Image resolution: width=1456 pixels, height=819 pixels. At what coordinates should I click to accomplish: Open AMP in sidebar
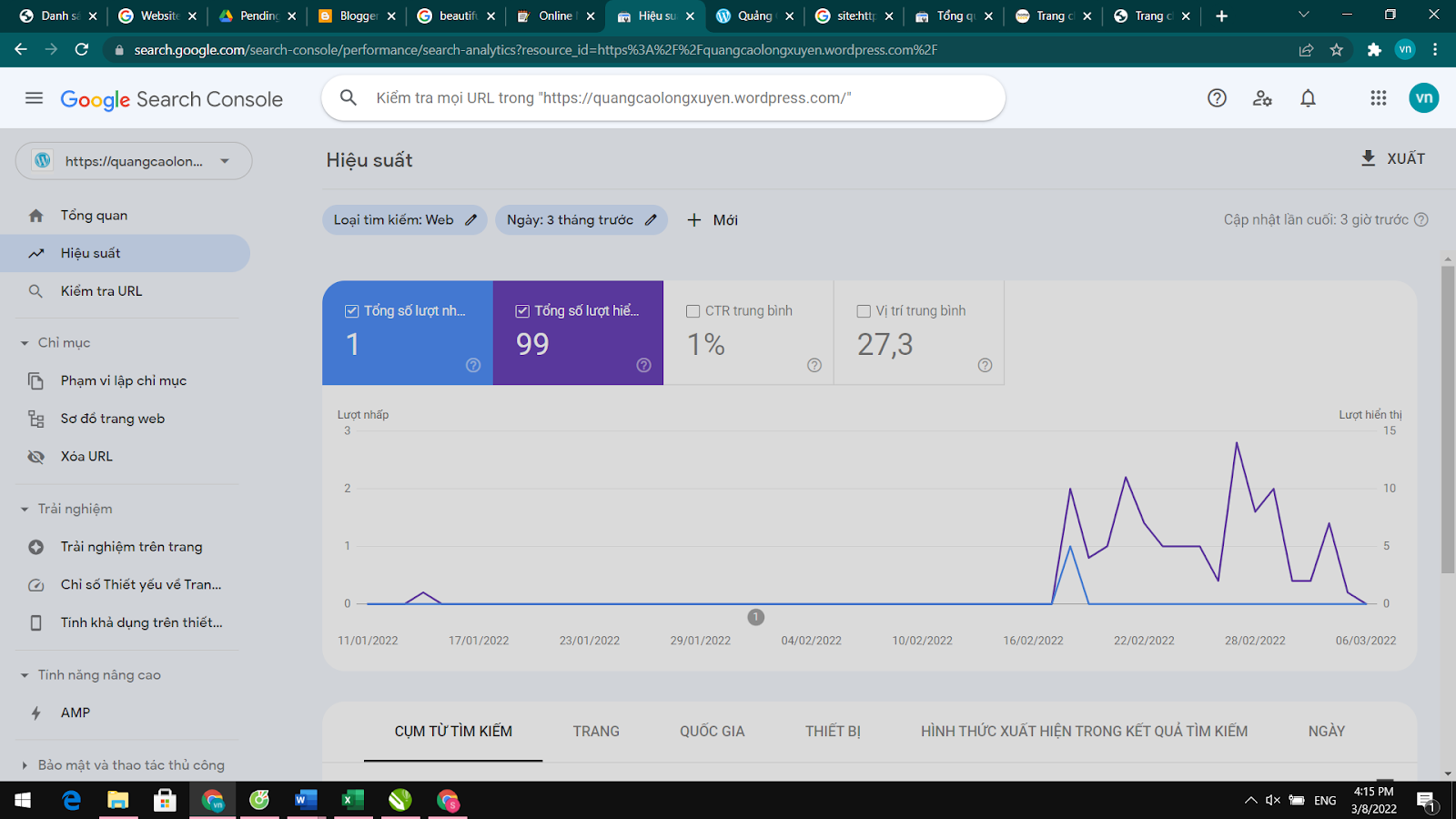coord(126,713)
